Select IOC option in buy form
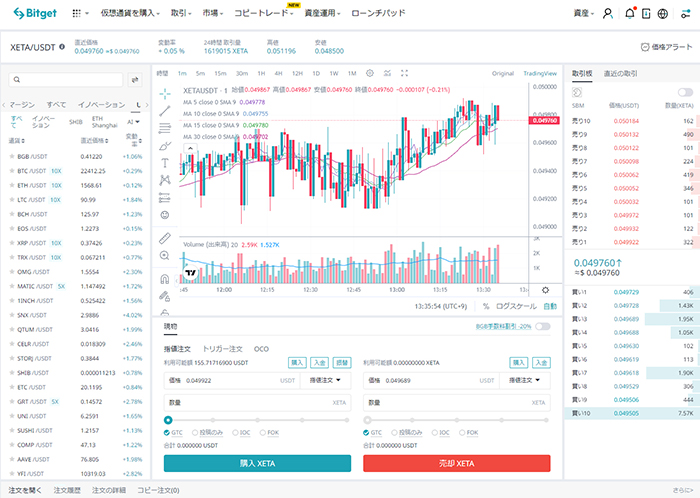The height and width of the screenshot is (498, 700). pyautogui.click(x=240, y=432)
